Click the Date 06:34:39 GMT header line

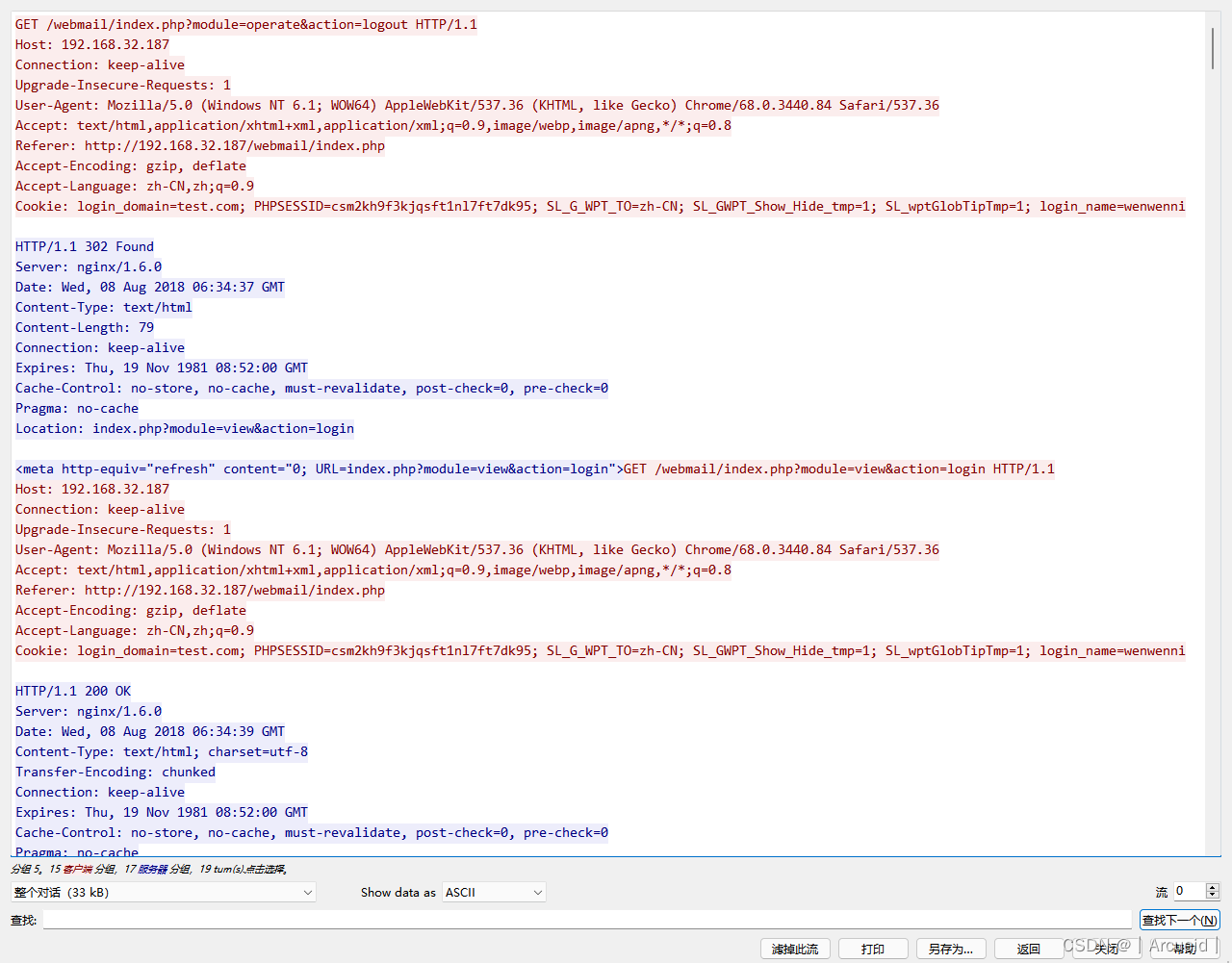tap(150, 731)
